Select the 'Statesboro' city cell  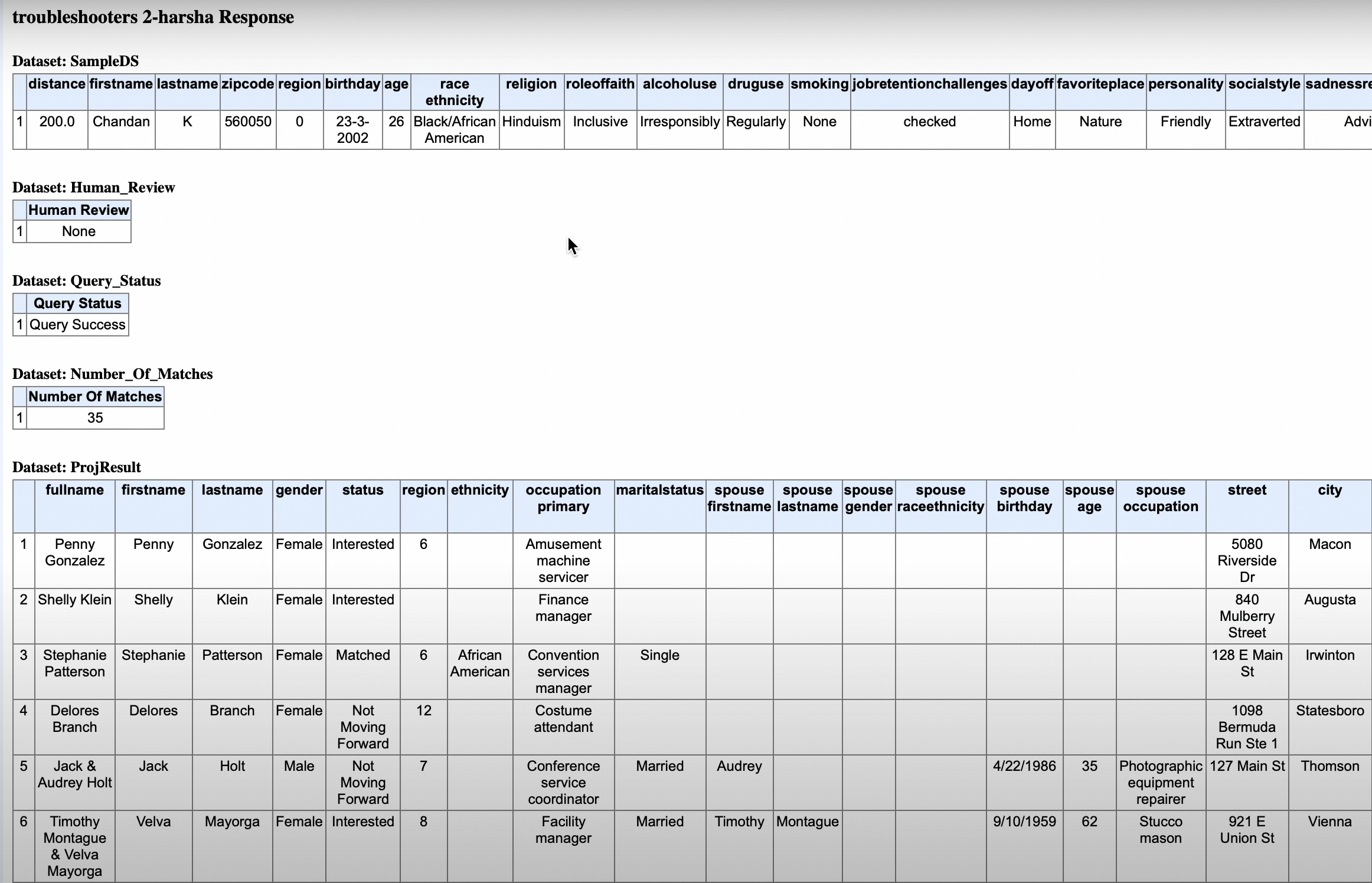pyautogui.click(x=1329, y=711)
